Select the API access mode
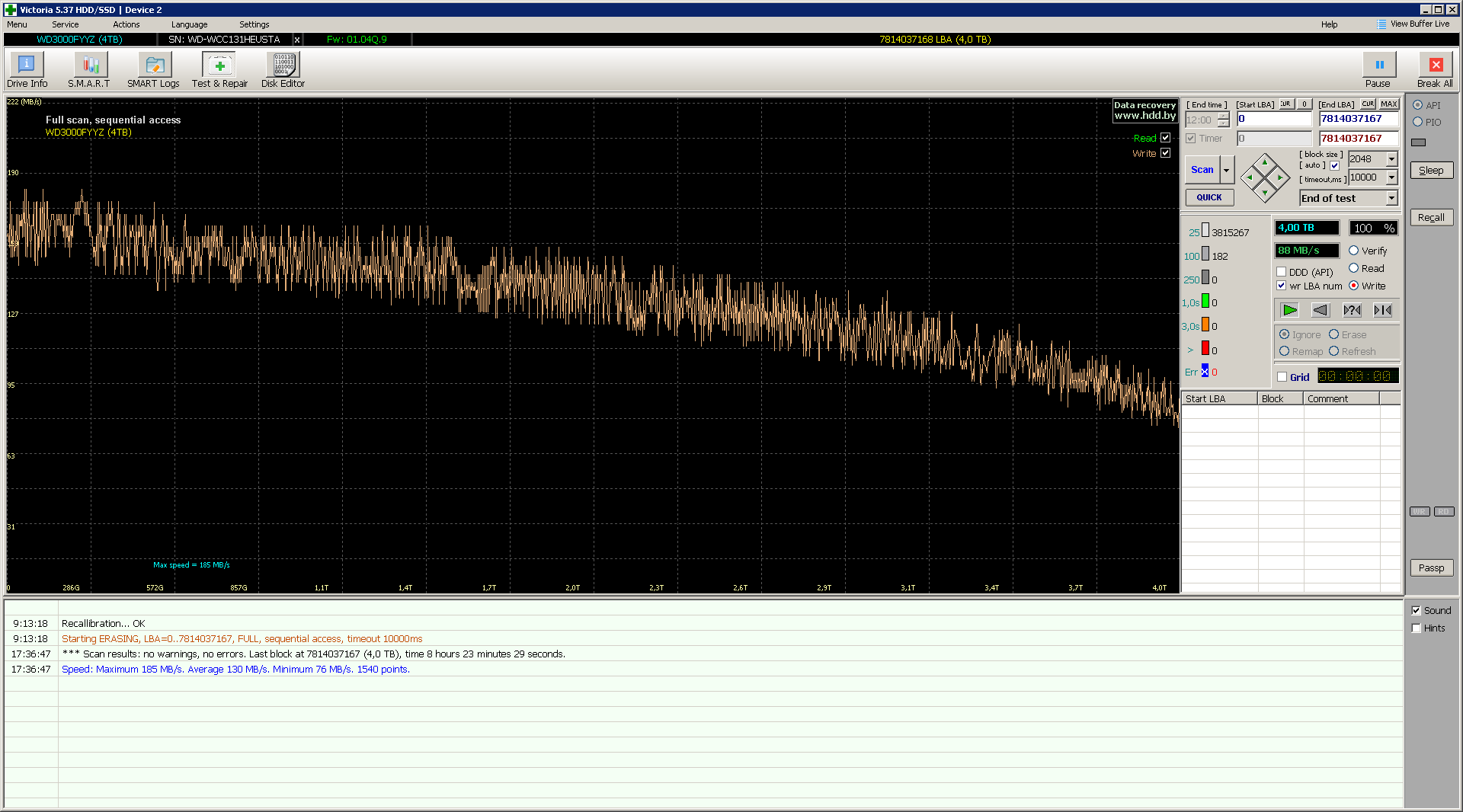This screenshot has width=1463, height=812. [x=1417, y=105]
